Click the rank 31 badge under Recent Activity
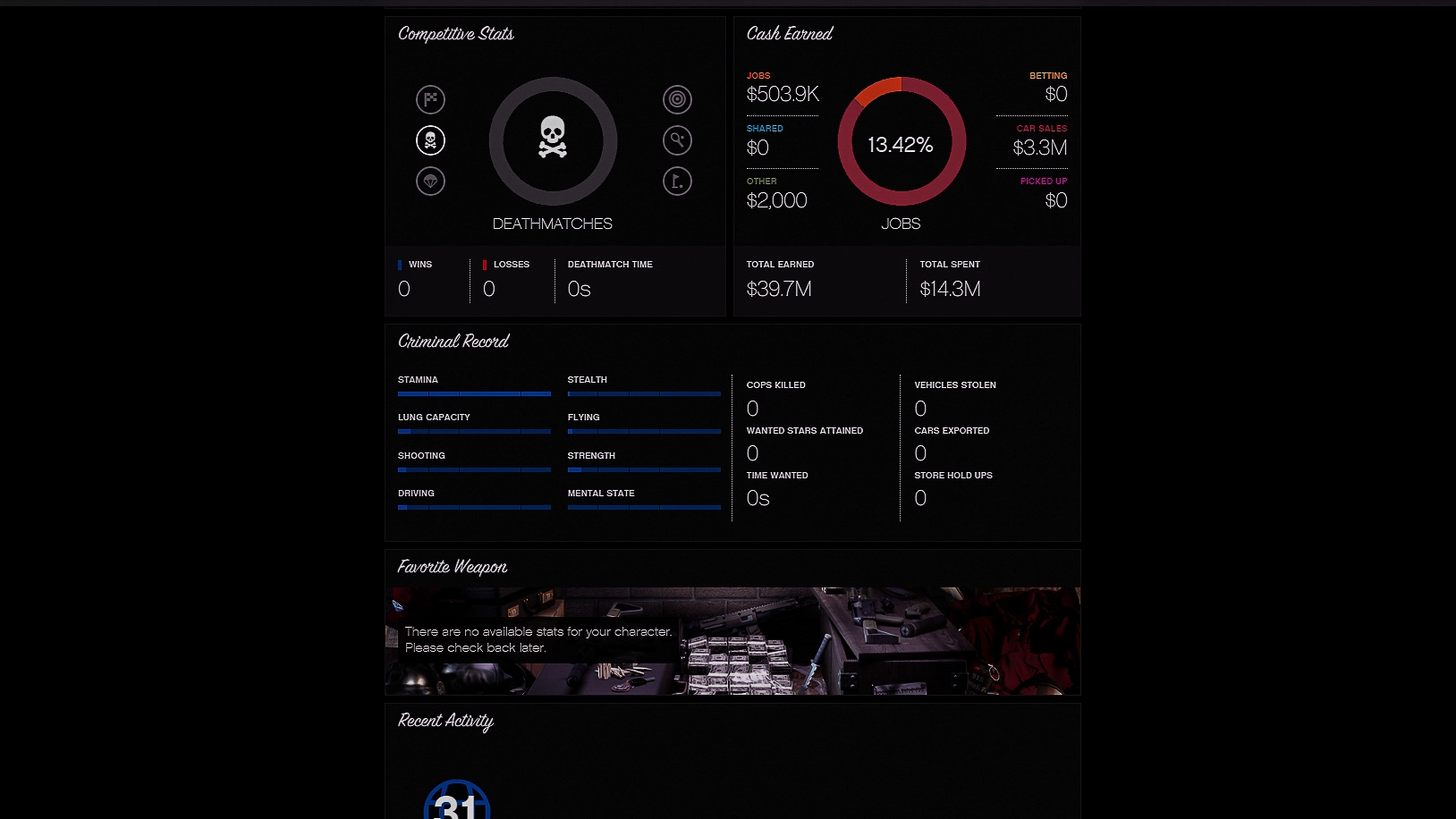The image size is (1456, 819). click(x=457, y=799)
